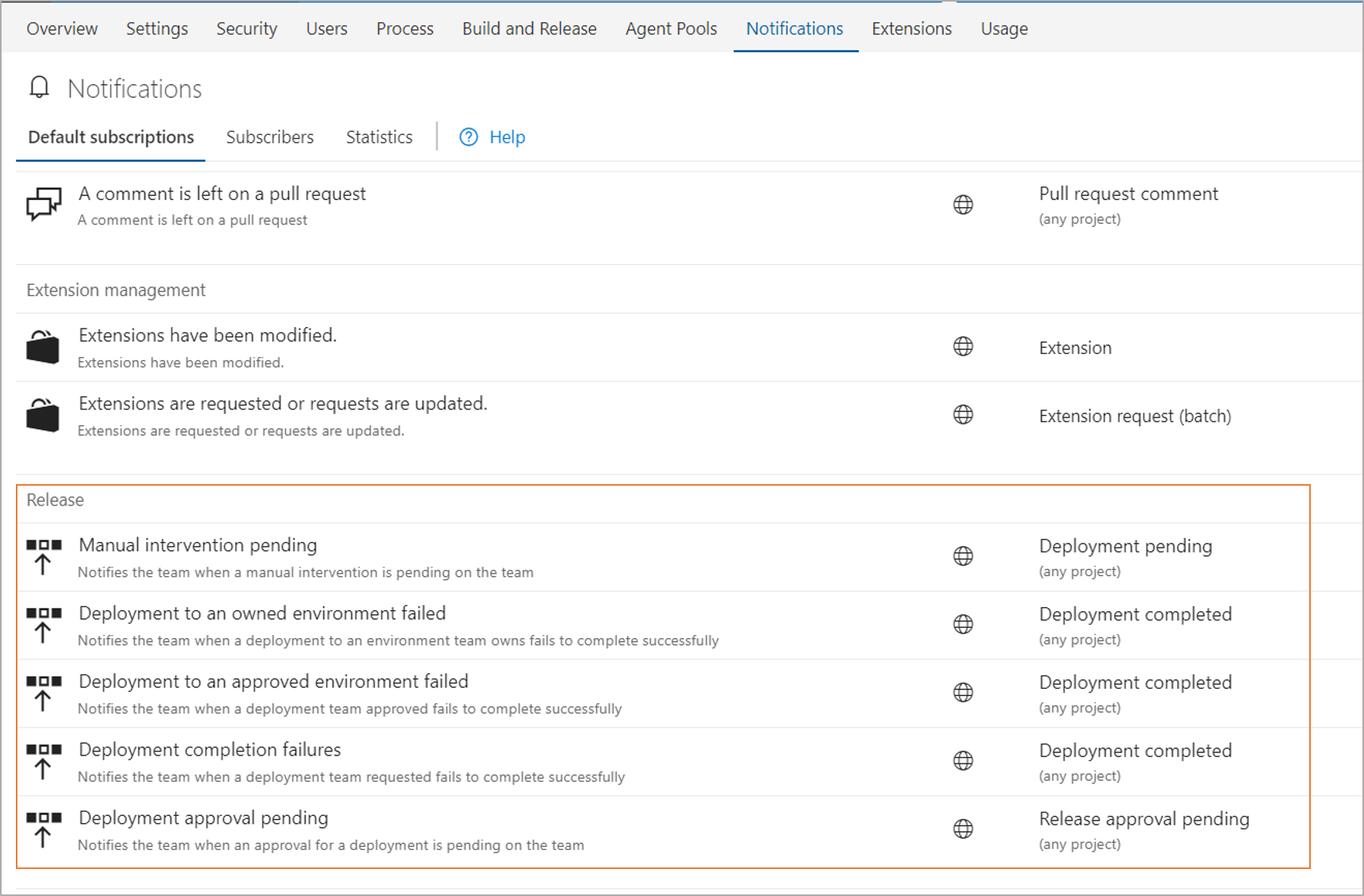1364x896 pixels.
Task: Click the 'Notifications' page heading
Action: point(135,89)
